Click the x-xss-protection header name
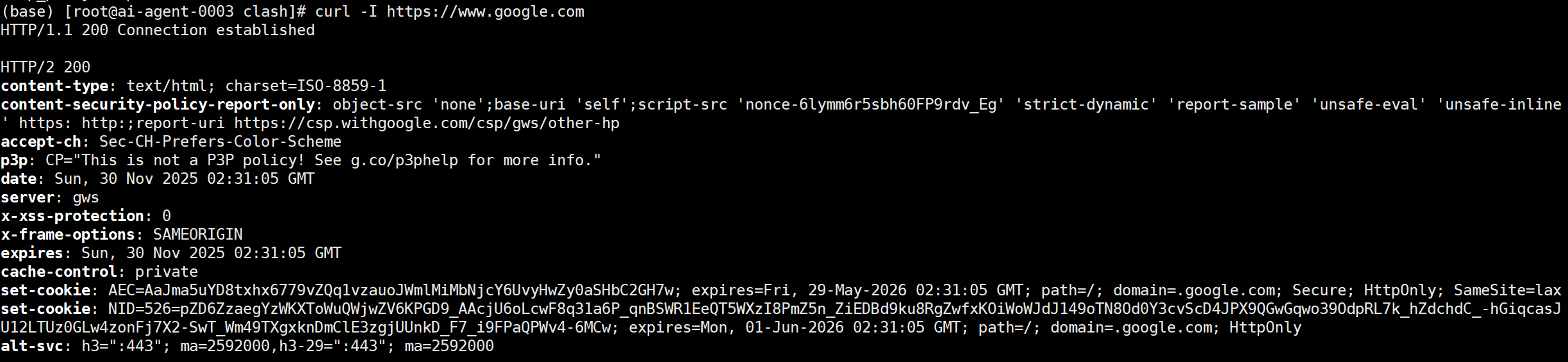Screen dimensions: 1568x362 click(72, 216)
